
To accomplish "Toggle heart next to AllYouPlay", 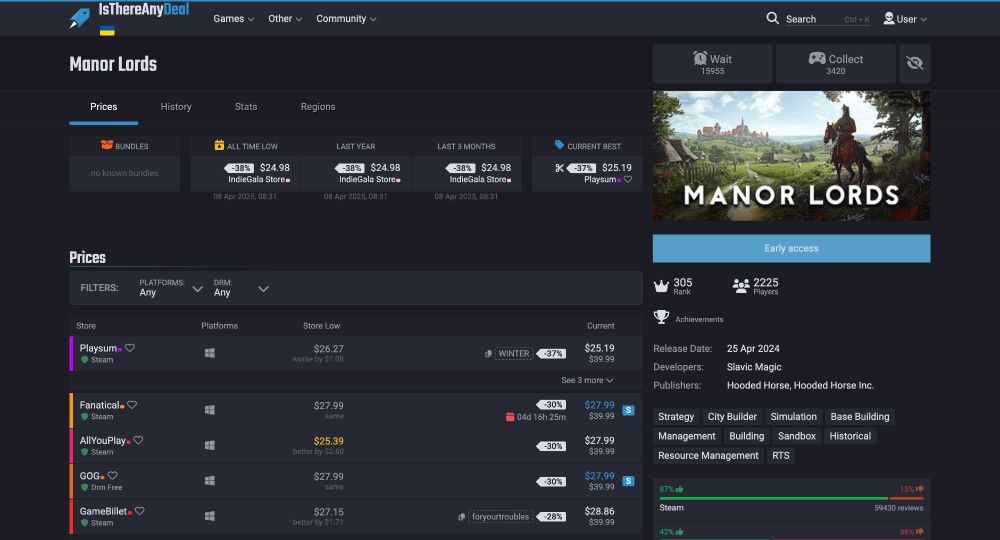I will [x=138, y=440].
